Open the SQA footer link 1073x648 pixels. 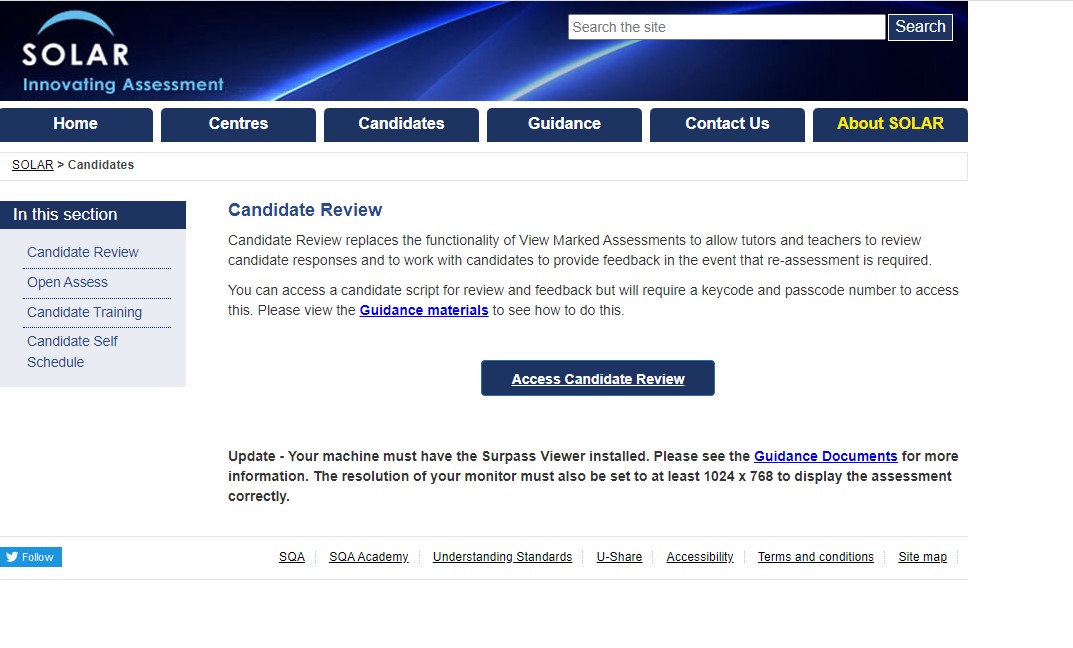(x=292, y=557)
